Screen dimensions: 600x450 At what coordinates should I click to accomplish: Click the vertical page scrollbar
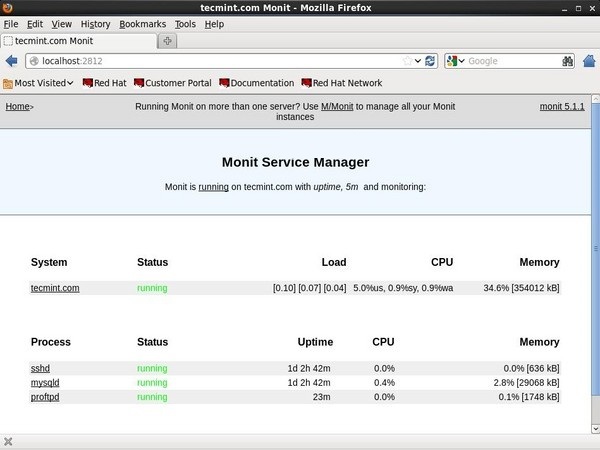coord(596,249)
